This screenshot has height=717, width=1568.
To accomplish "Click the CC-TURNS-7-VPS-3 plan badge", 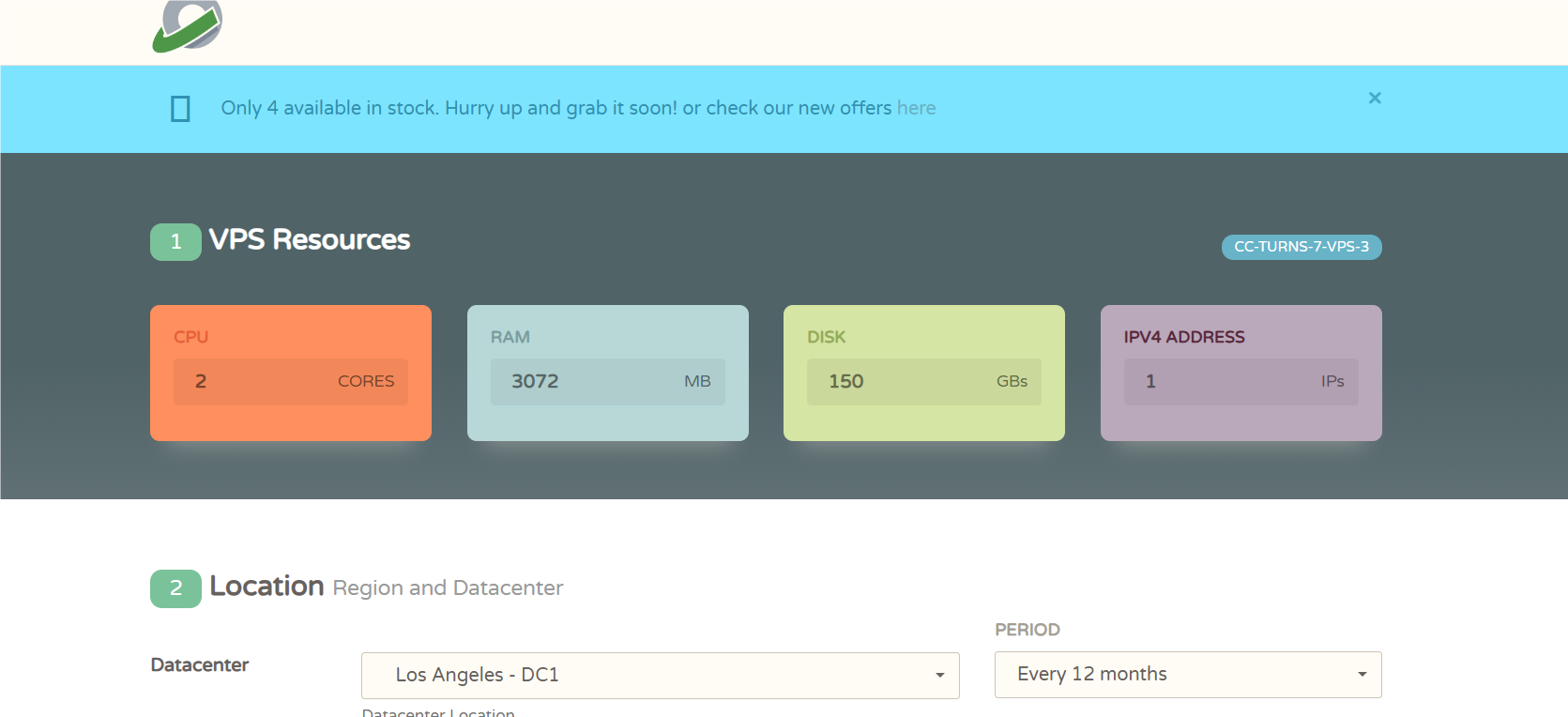I will (x=1302, y=247).
